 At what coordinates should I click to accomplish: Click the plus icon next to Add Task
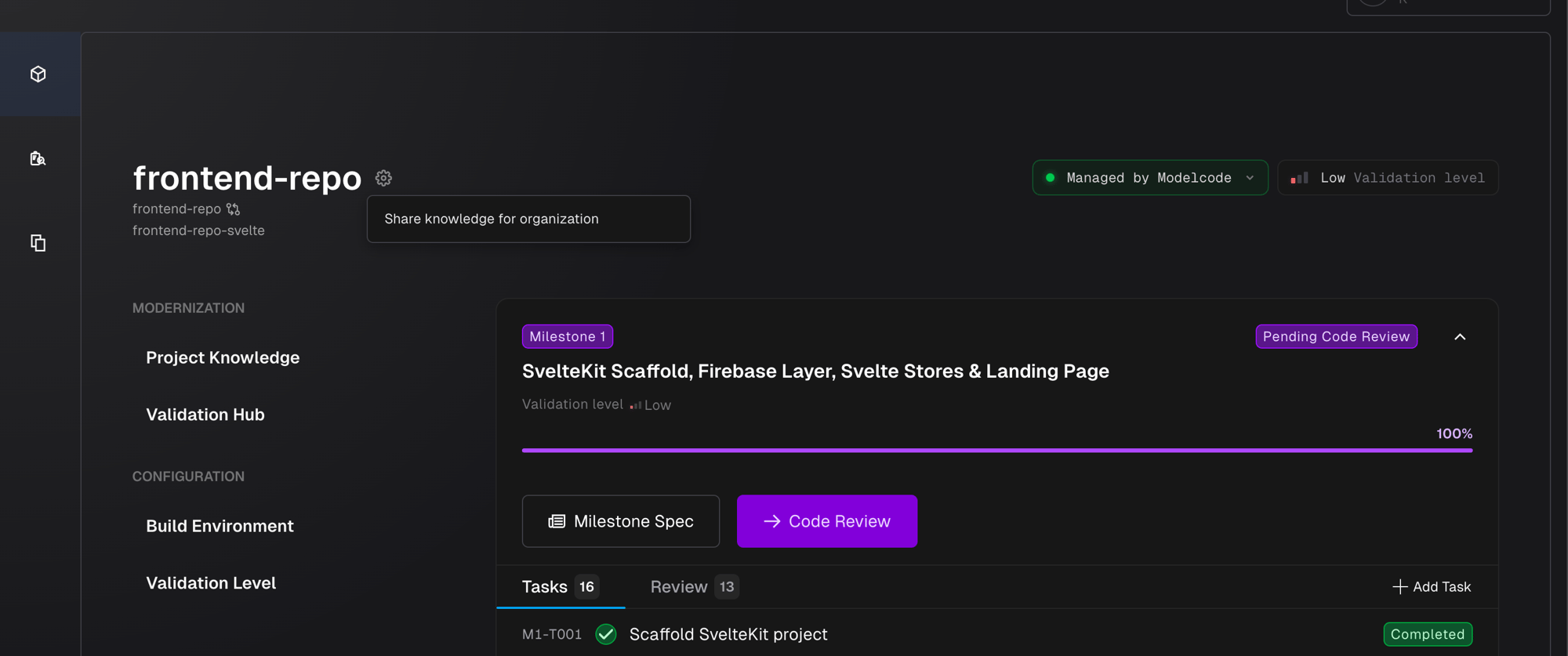[x=1399, y=586]
